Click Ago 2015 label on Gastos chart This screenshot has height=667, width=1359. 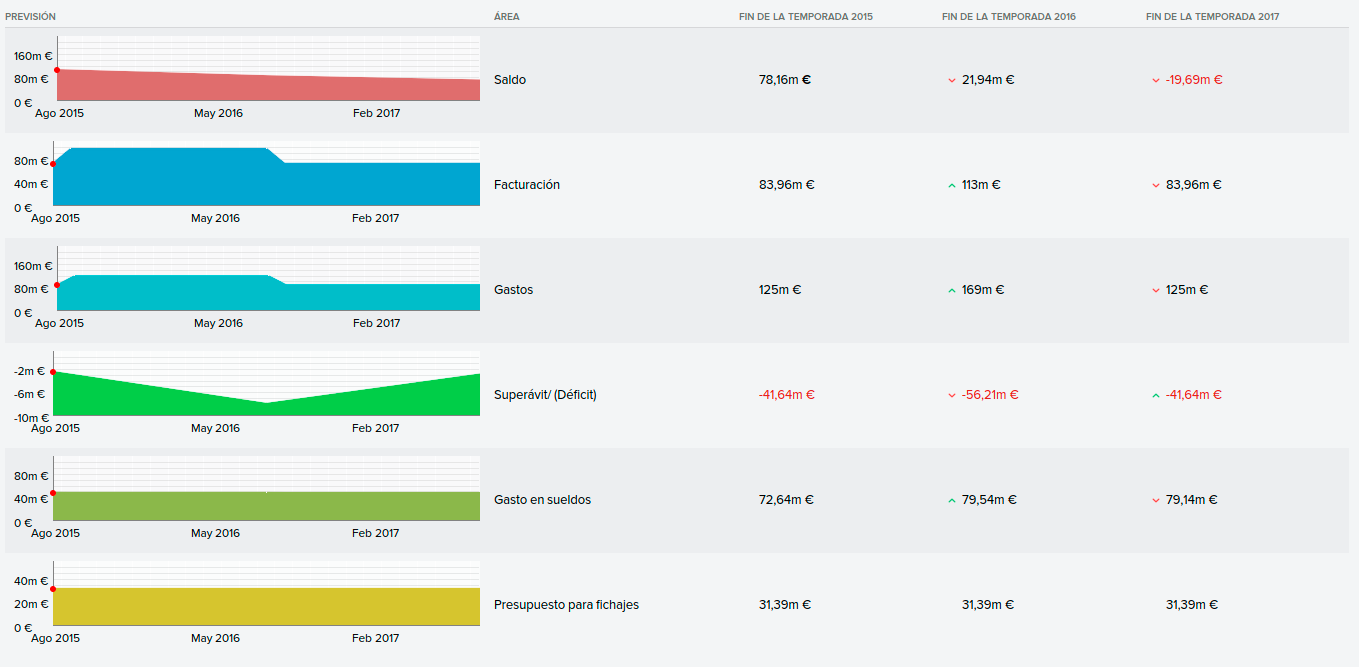point(59,323)
